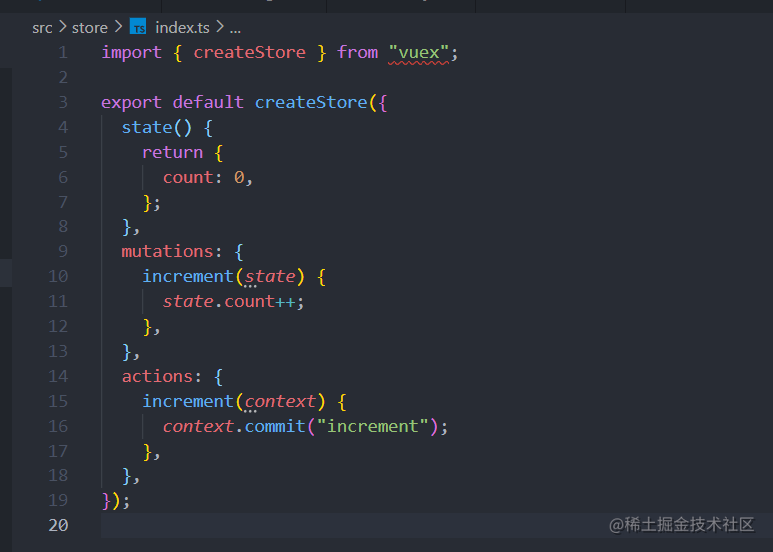Click line number 1 in gutter
The image size is (773, 552).
click(x=63, y=52)
